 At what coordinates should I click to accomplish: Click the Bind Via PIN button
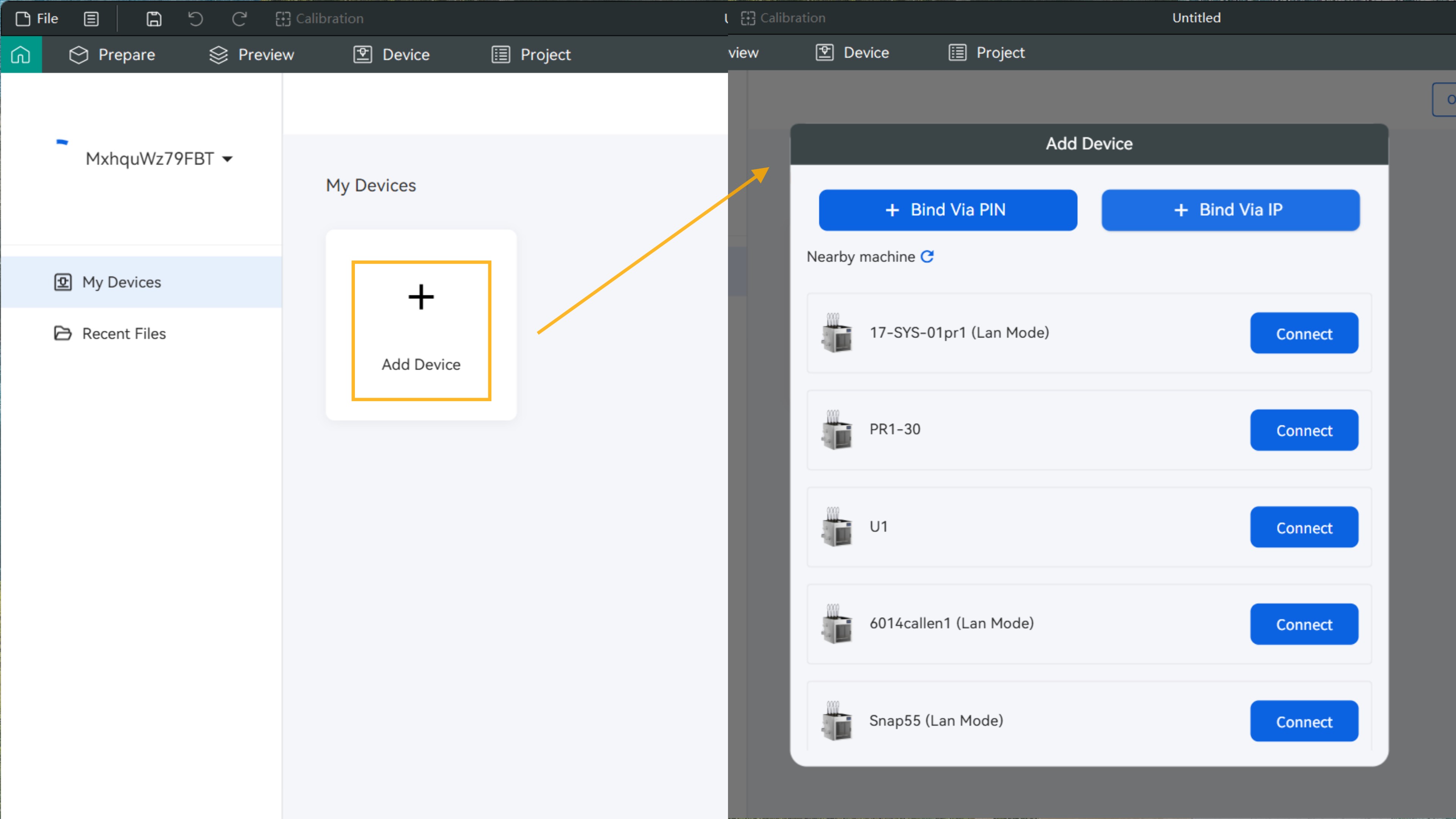(947, 210)
